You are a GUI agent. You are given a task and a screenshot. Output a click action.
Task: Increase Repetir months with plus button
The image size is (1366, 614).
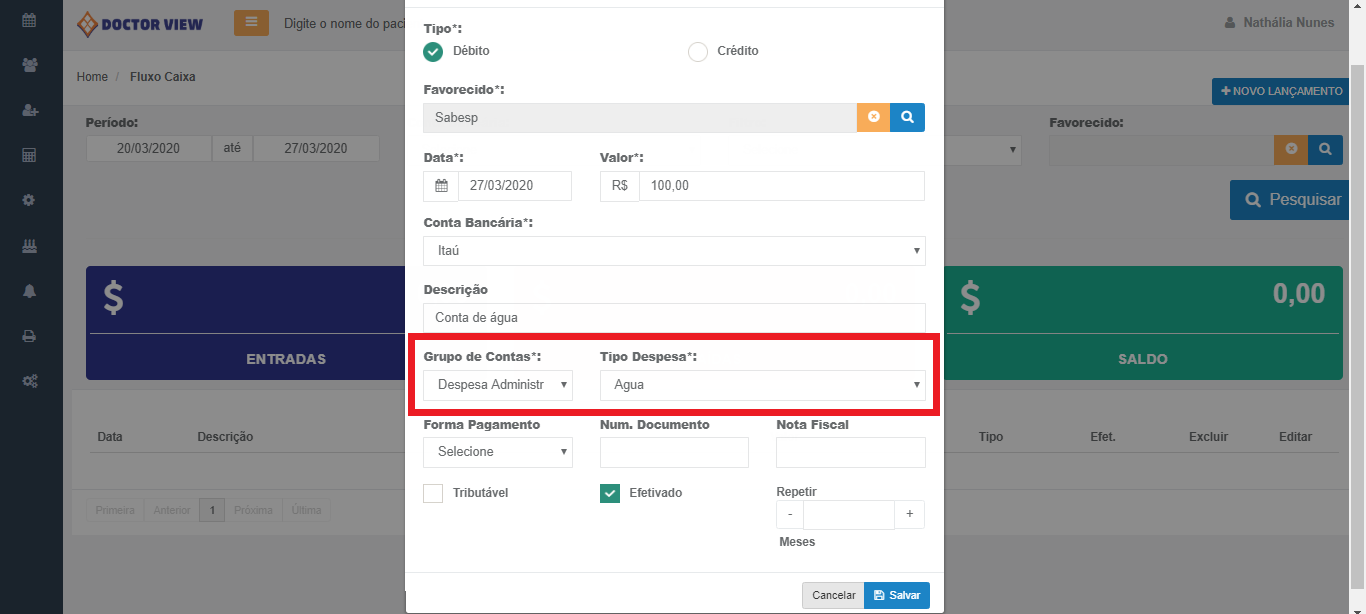(x=909, y=514)
